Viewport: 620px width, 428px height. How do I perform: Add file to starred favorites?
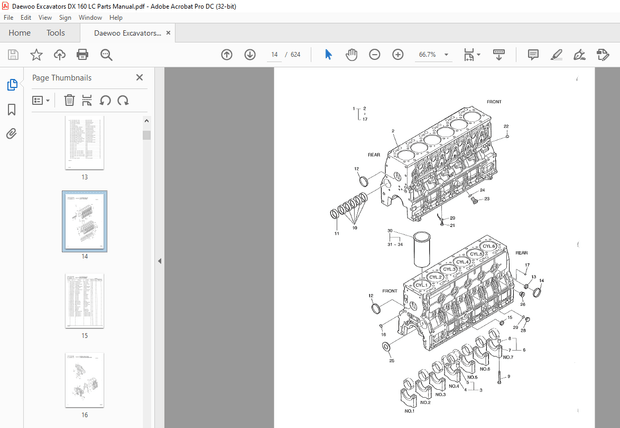pyautogui.click(x=36, y=55)
